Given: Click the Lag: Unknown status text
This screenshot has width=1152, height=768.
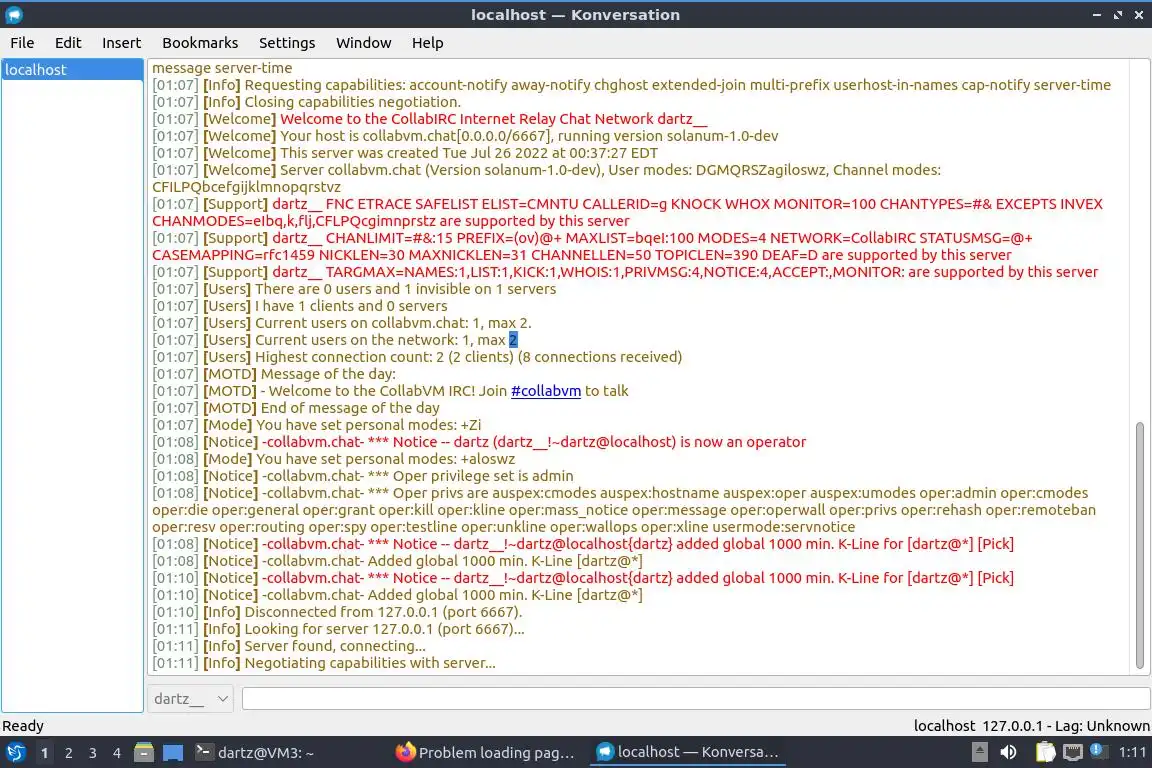Looking at the screenshot, I should pos(1103,725).
